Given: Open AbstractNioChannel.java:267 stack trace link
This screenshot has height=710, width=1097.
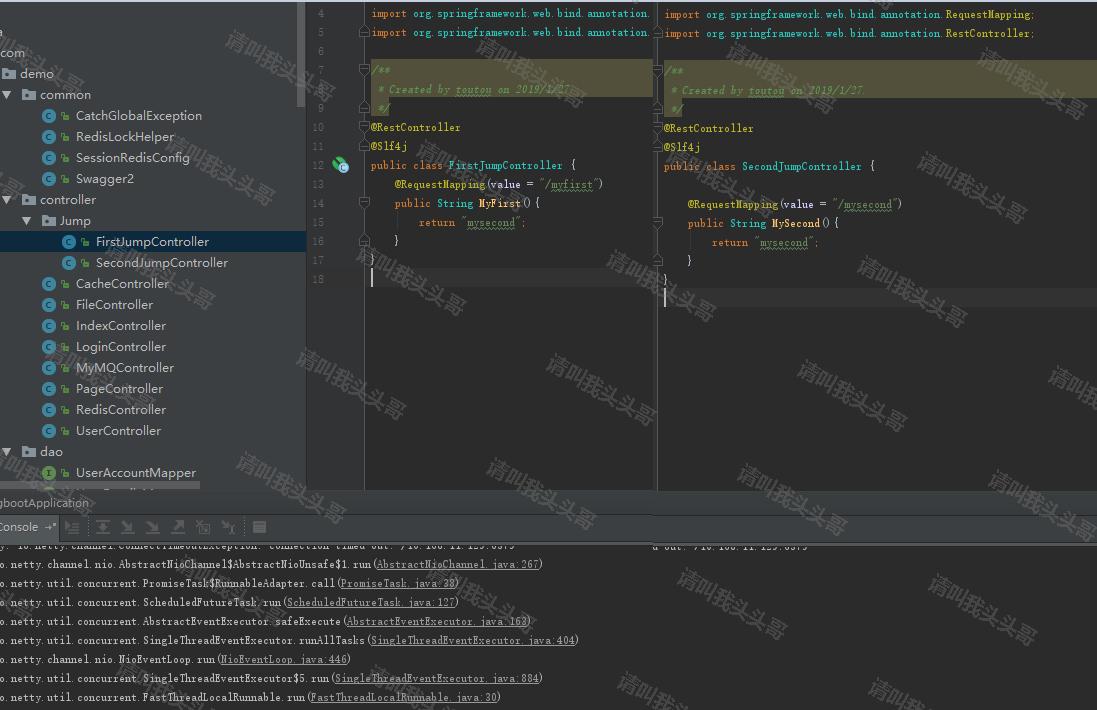Looking at the screenshot, I should [458, 565].
